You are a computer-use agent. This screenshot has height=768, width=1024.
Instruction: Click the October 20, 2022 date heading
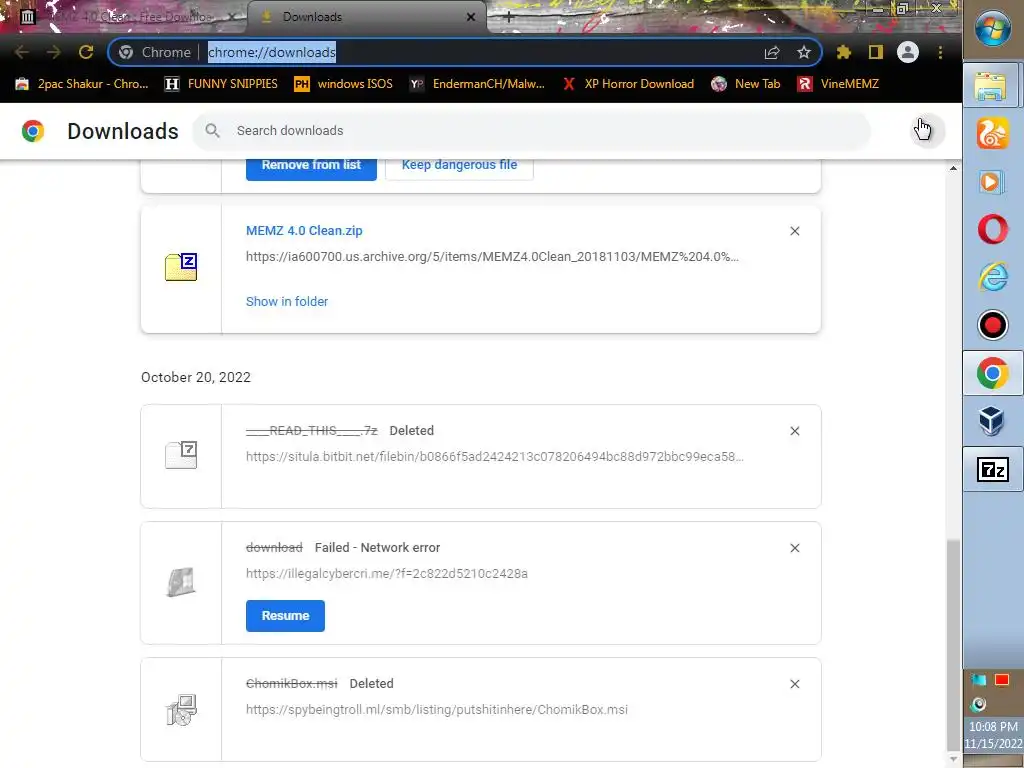(x=196, y=377)
